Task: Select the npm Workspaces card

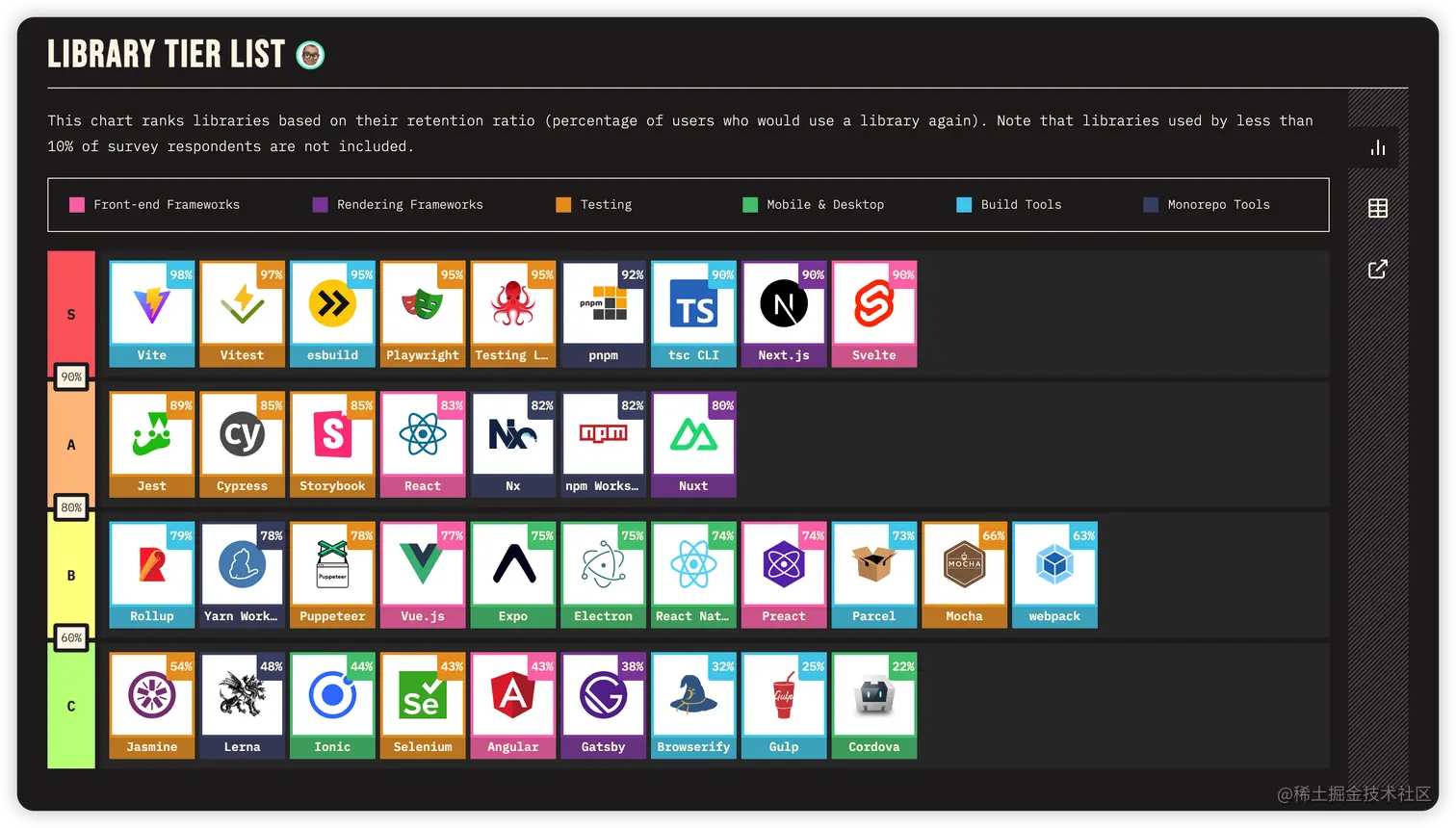Action: (604, 444)
